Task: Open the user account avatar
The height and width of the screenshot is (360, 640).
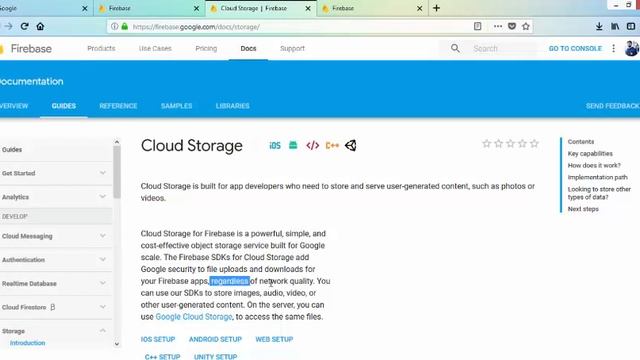Action: point(631,48)
